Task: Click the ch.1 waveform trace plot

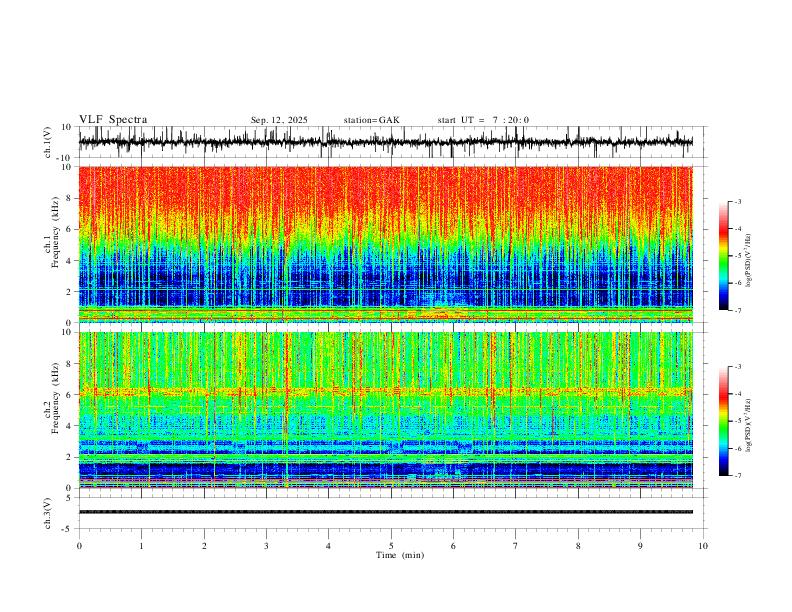Action: (x=386, y=142)
